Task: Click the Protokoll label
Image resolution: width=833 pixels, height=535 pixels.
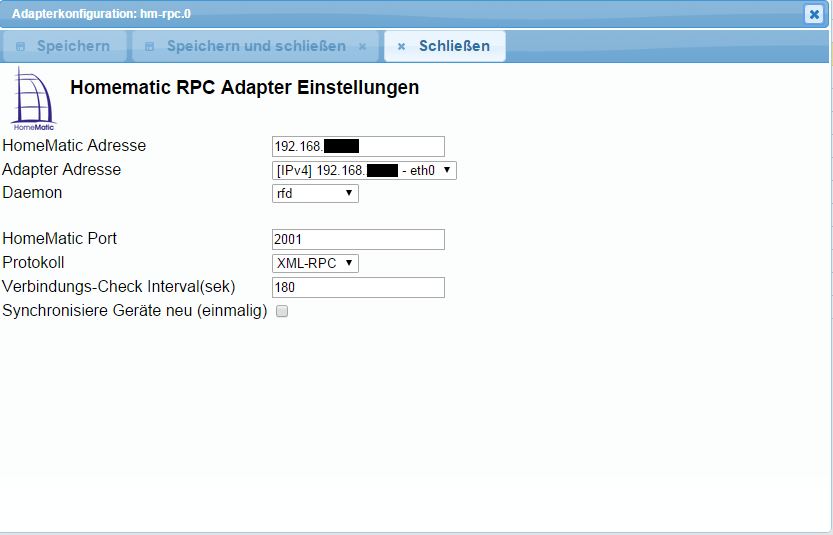Action: [x=33, y=262]
